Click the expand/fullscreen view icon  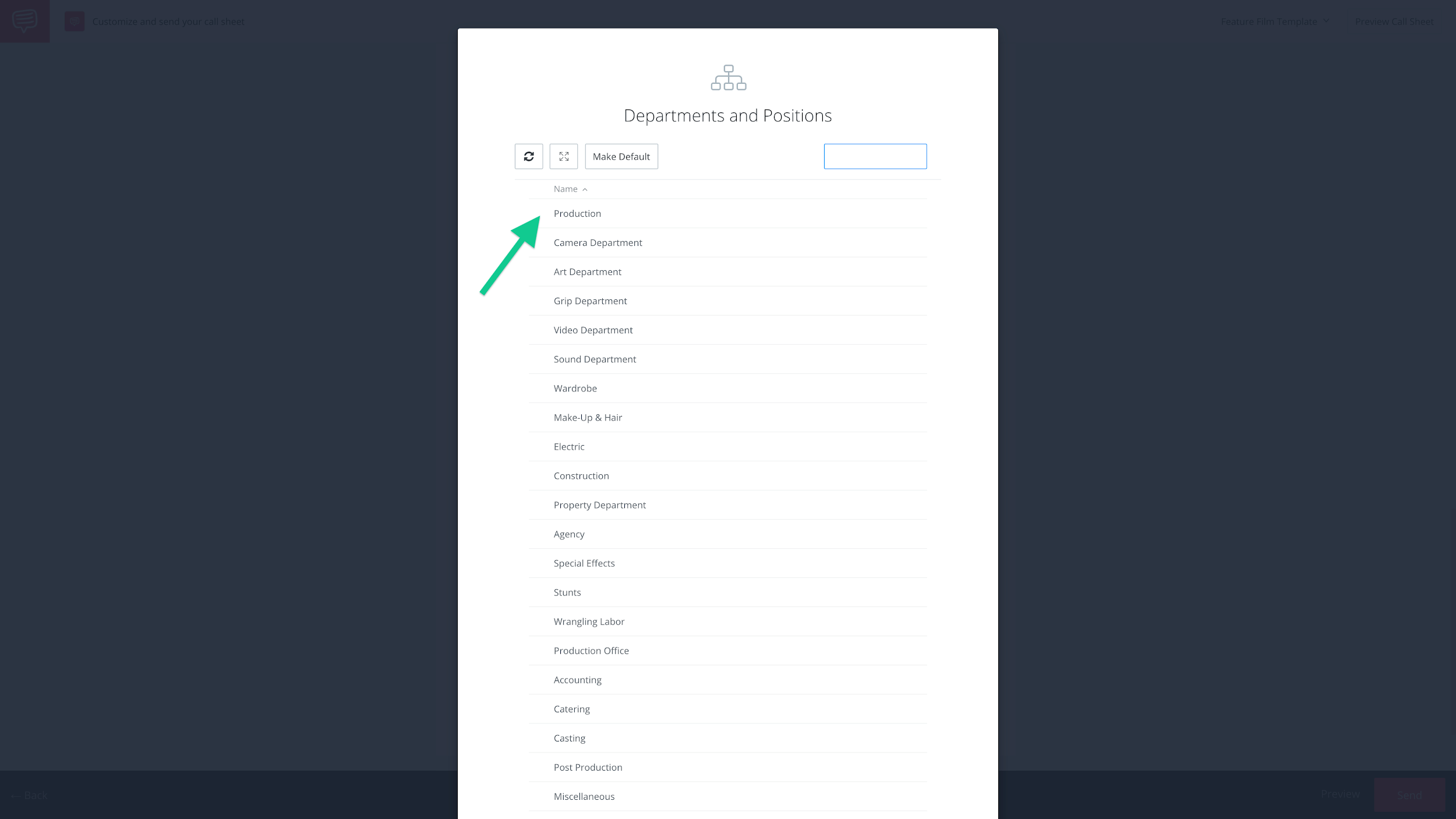563,156
